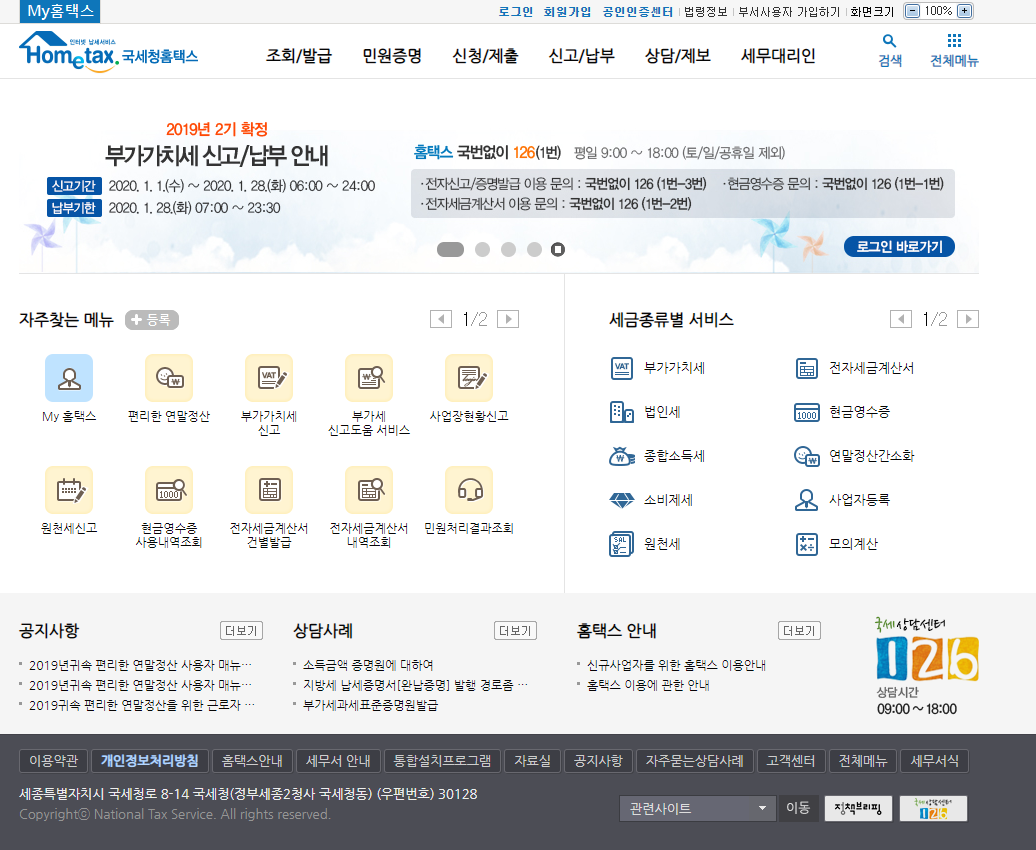Screen dimensions: 1036x850
Task: Stop the banner slideshow
Action: point(558,249)
